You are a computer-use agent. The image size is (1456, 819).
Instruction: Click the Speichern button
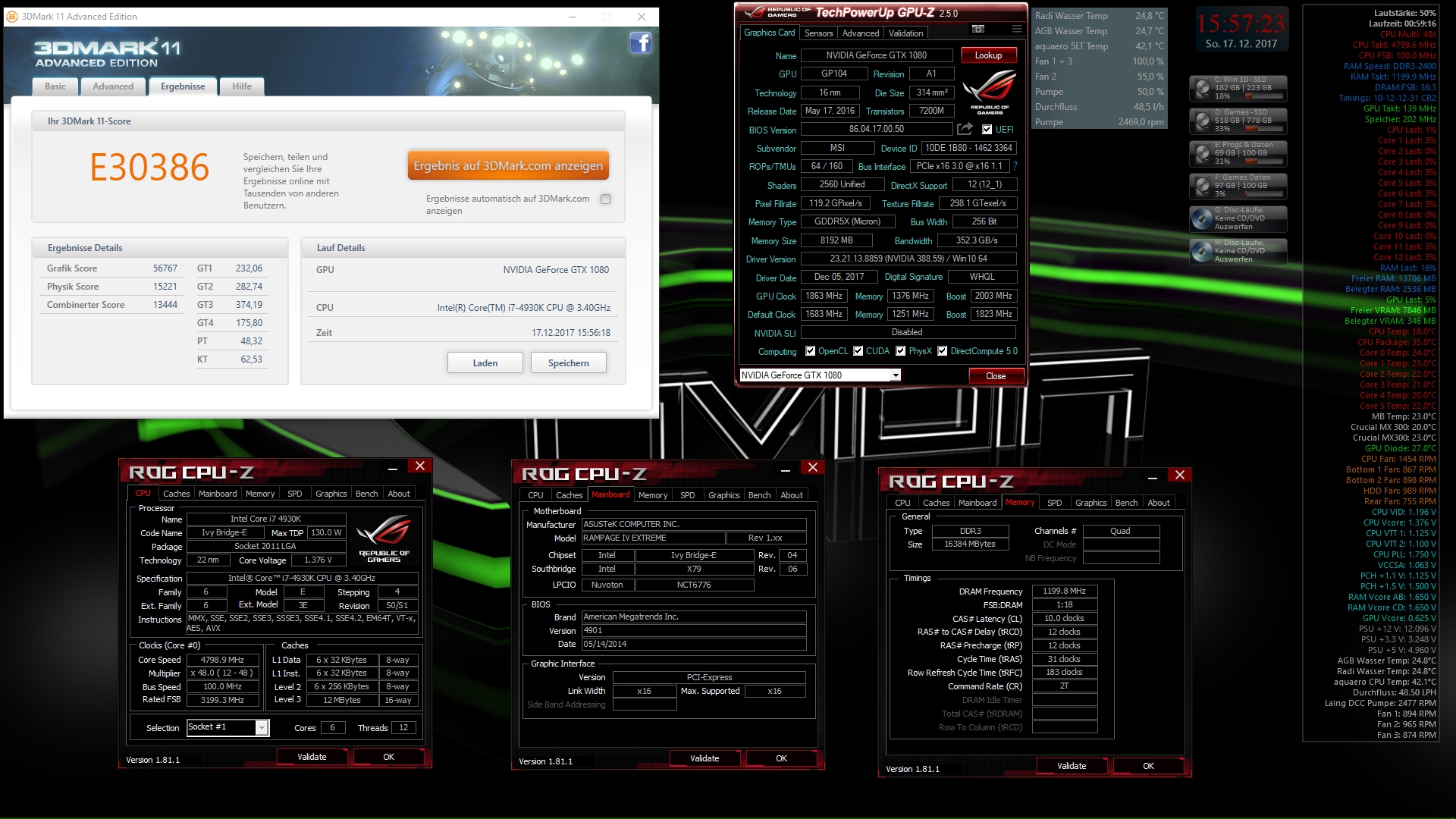tap(569, 363)
